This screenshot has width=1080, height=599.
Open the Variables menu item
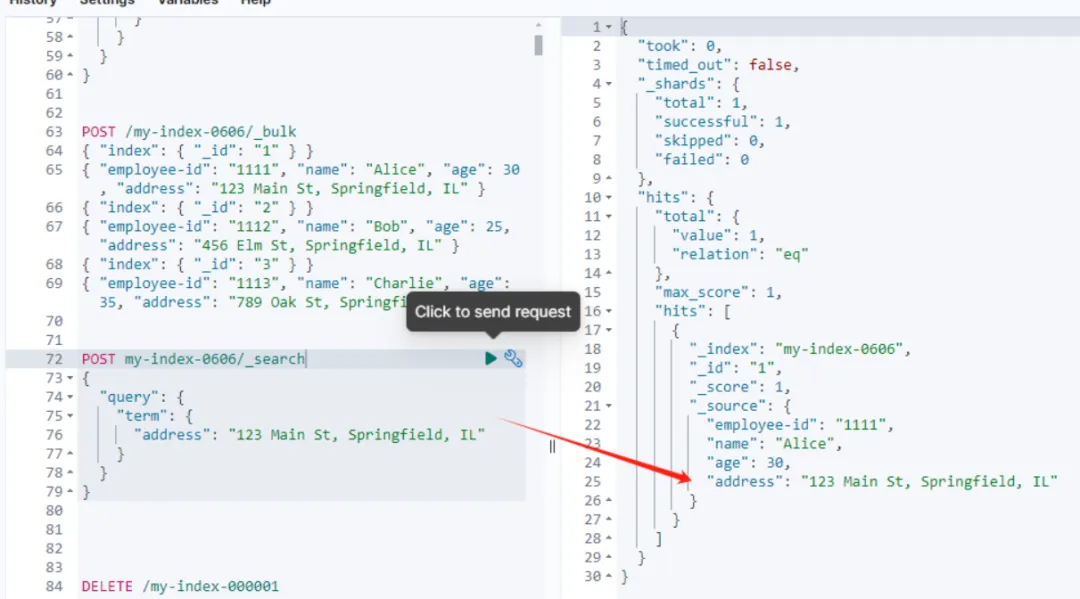[x=189, y=3]
